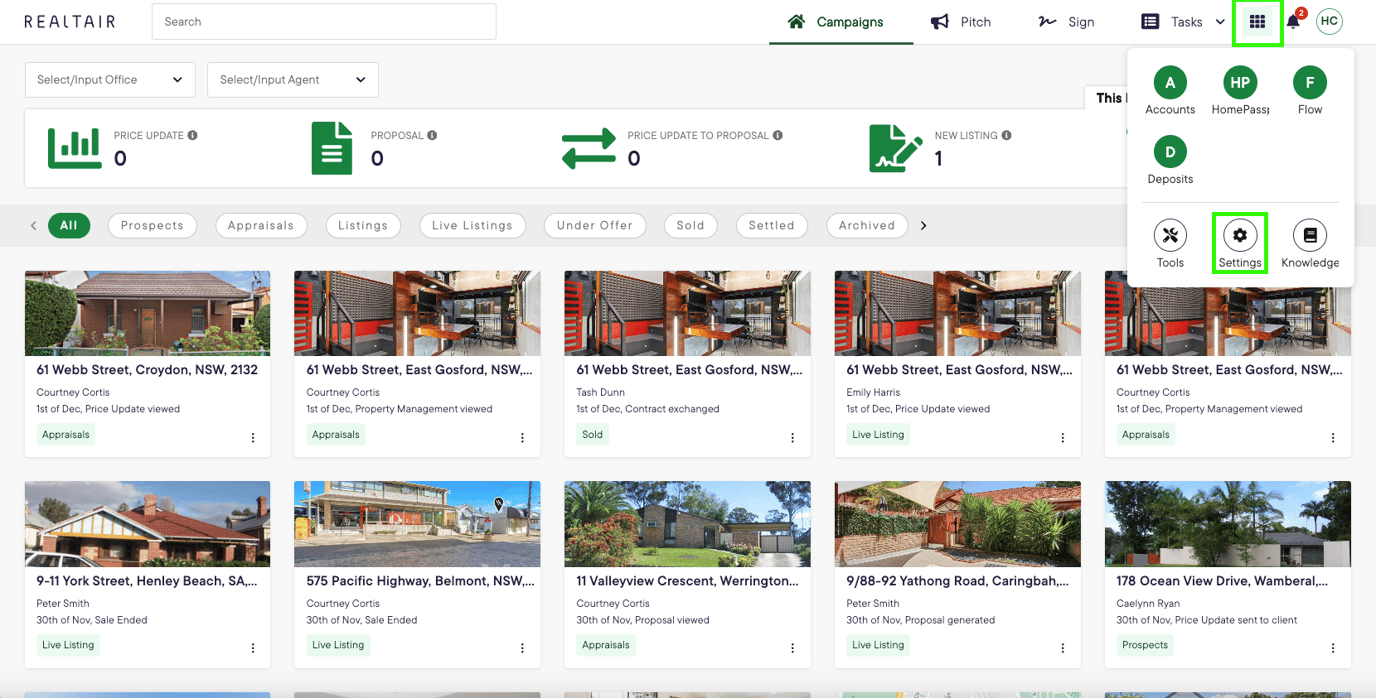
Task: Open 11 Valleyview Crescent property thumbnail
Action: 687,523
